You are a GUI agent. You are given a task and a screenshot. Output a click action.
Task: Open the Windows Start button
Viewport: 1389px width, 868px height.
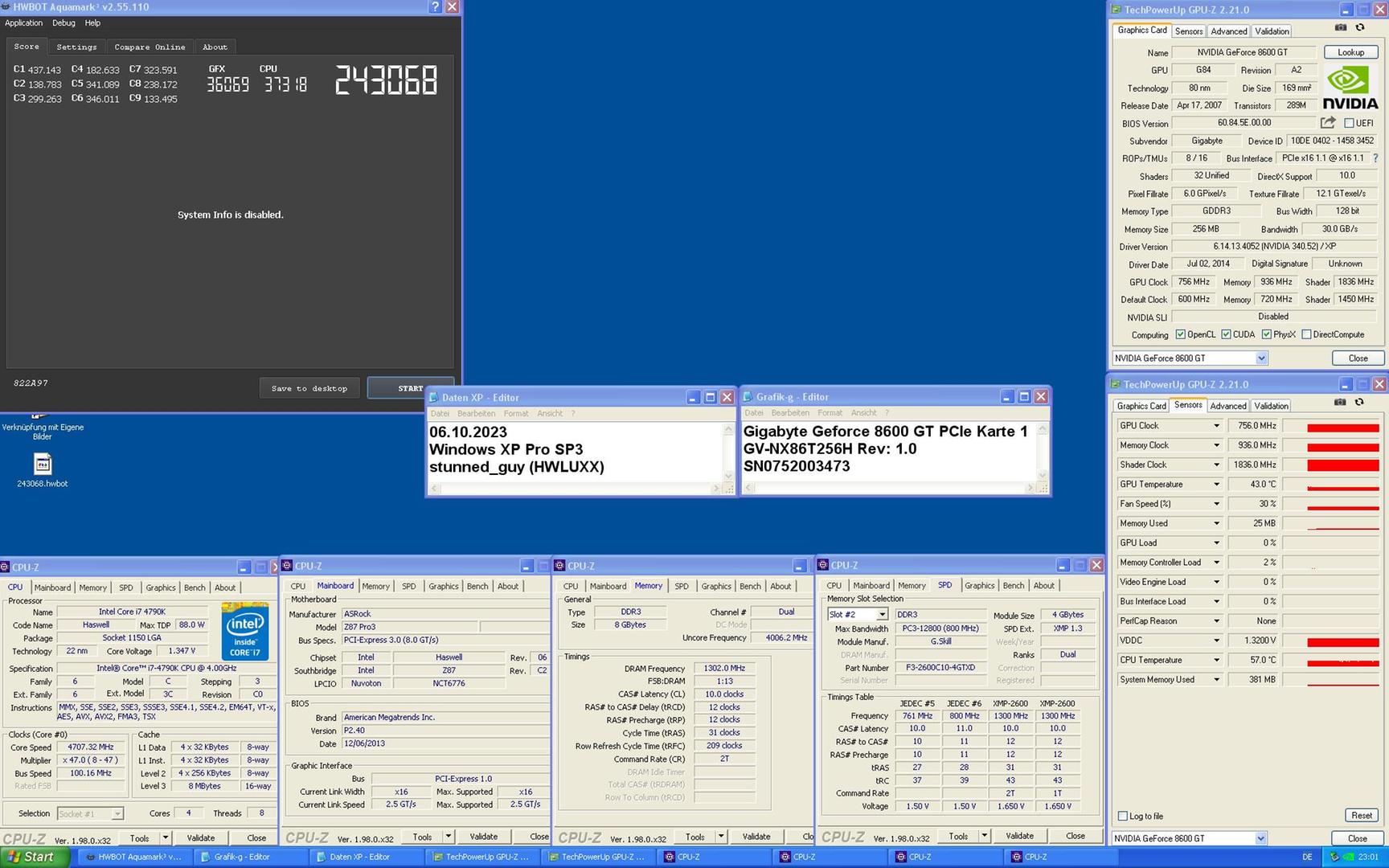click(34, 857)
